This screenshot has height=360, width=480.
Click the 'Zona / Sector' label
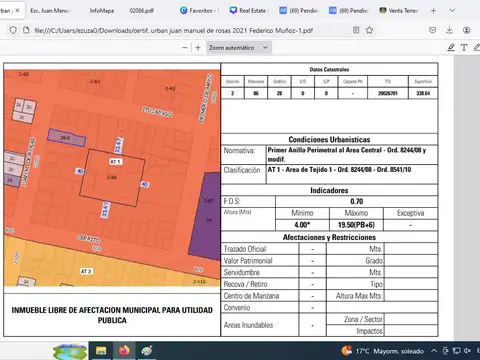pos(363,319)
